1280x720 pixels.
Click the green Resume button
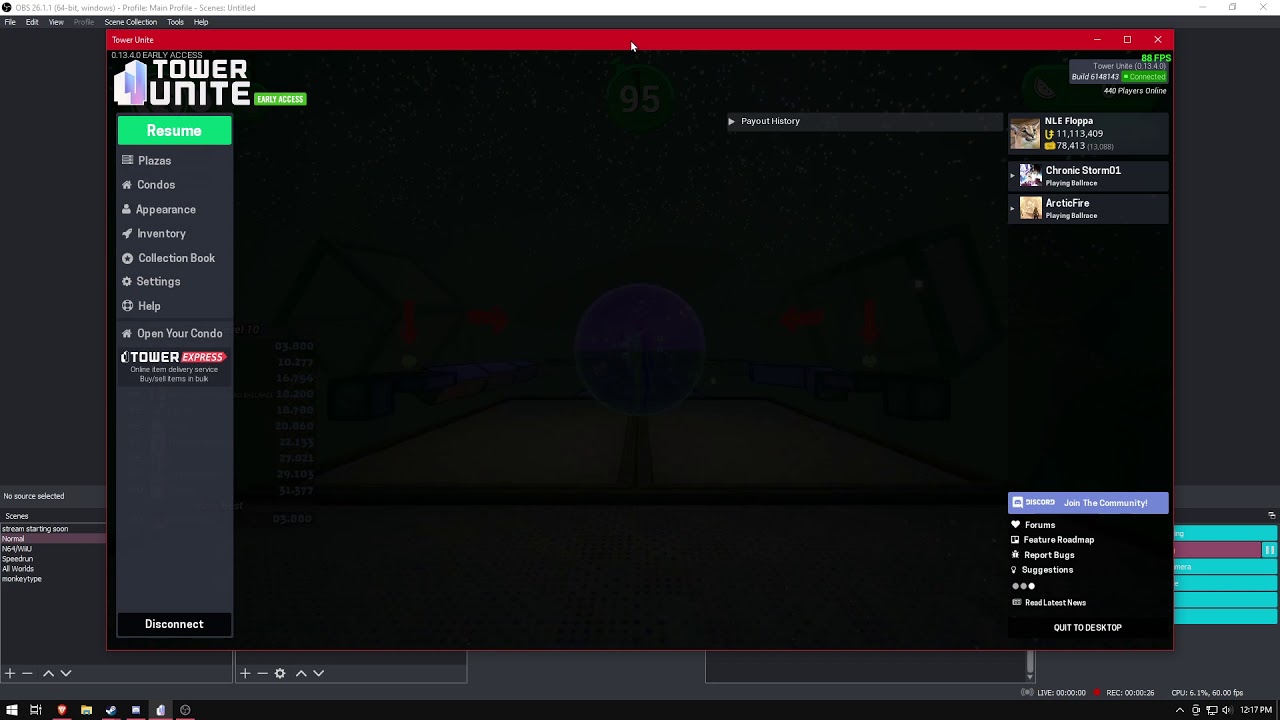click(x=174, y=131)
